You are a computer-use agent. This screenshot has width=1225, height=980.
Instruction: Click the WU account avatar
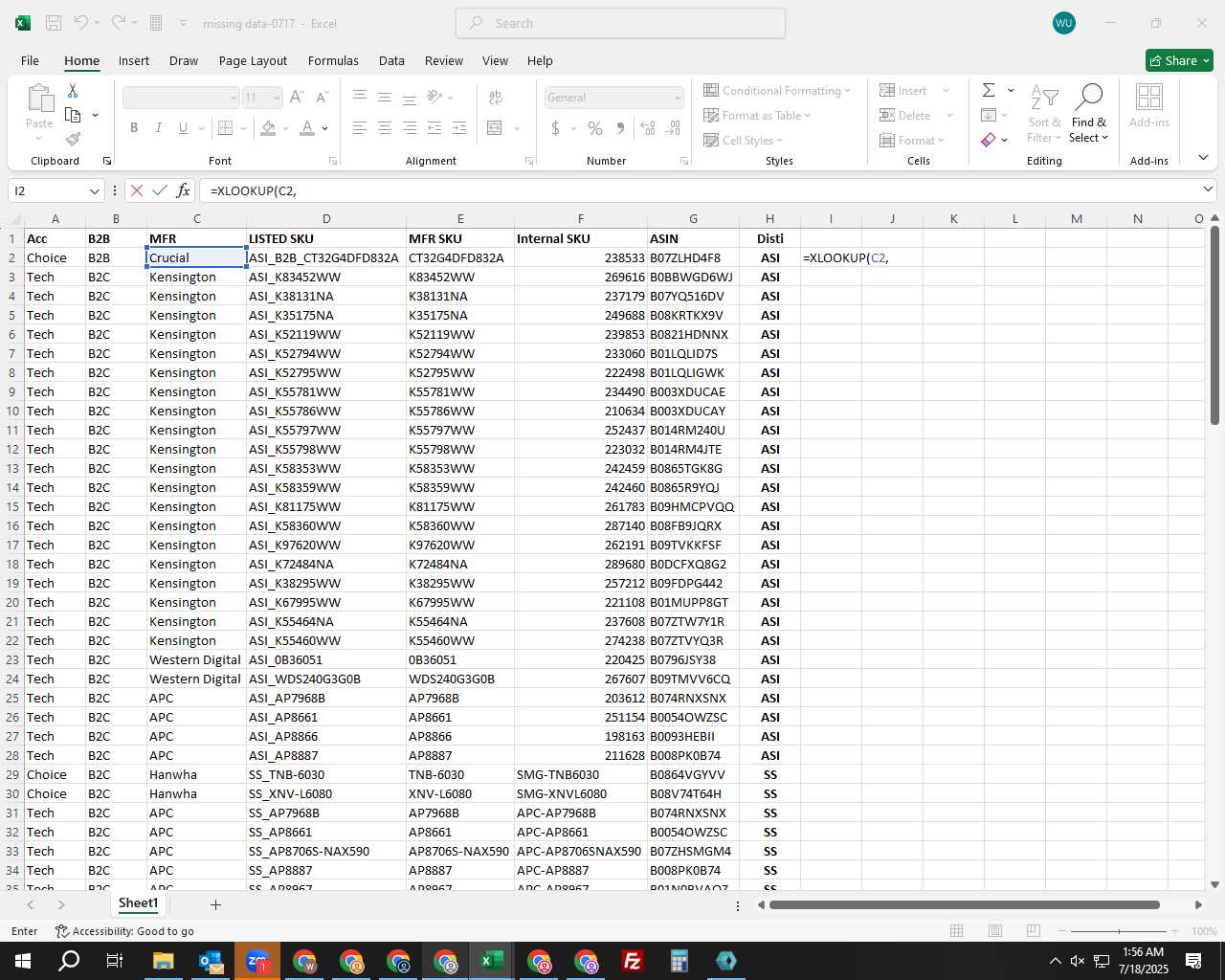click(1063, 23)
